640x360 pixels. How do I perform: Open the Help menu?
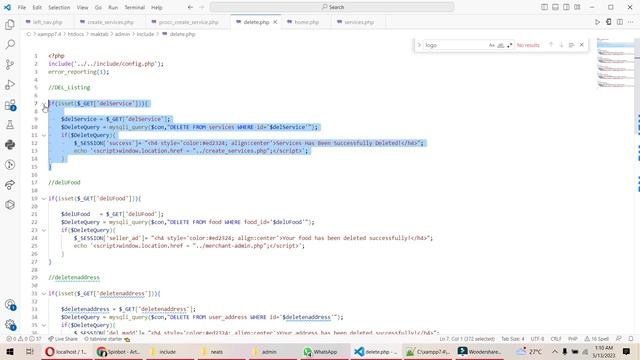tap(157, 7)
